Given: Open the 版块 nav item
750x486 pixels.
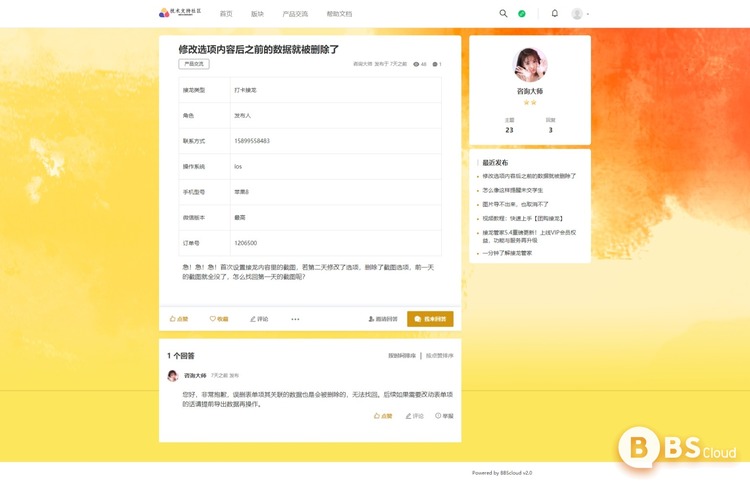Looking at the screenshot, I should point(257,14).
